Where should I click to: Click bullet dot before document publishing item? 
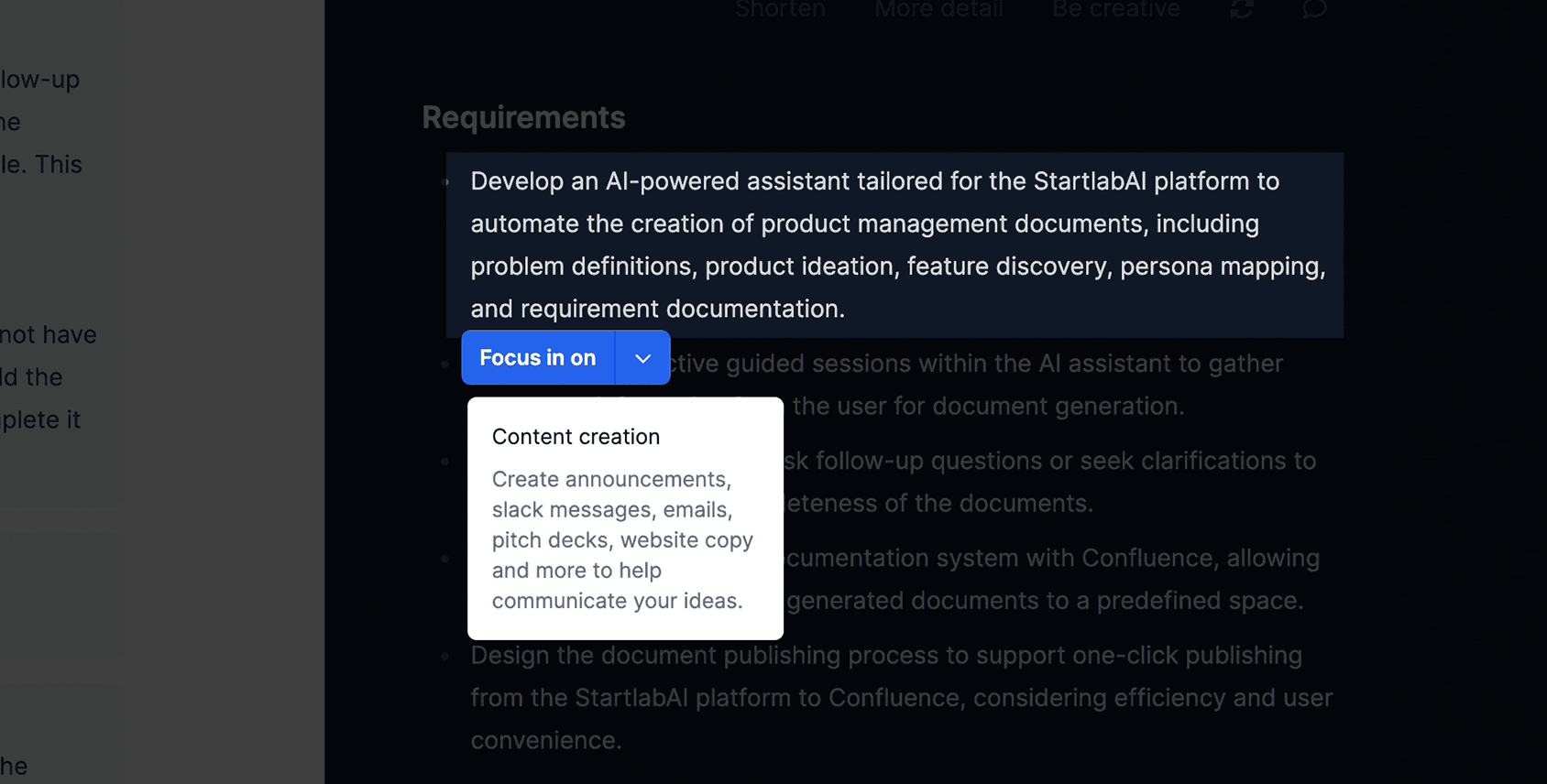point(445,656)
